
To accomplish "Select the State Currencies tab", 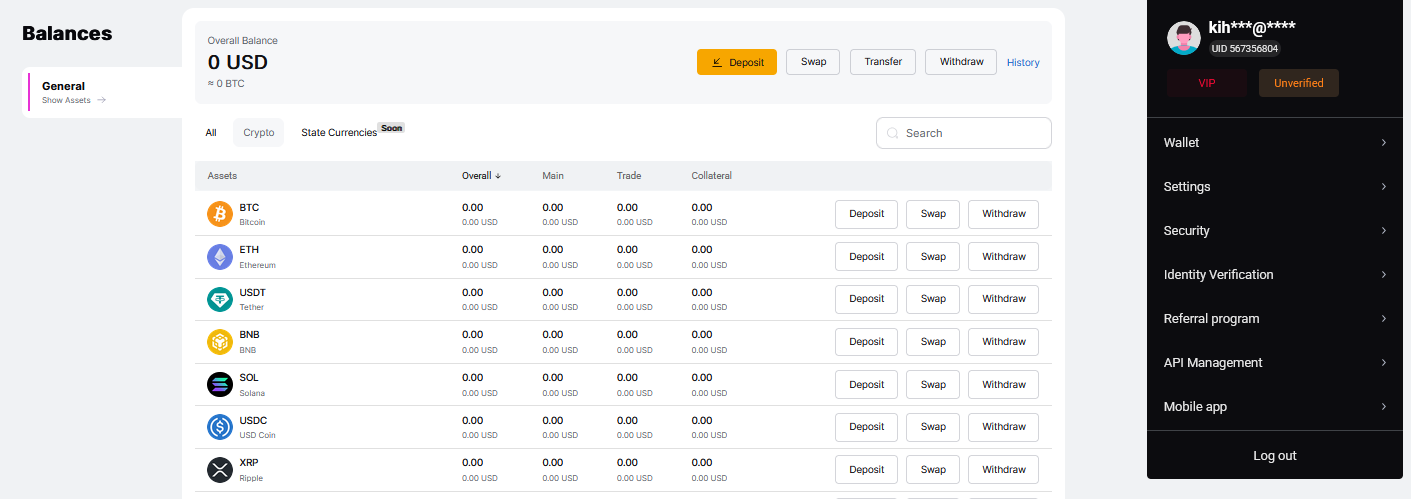I will point(339,133).
